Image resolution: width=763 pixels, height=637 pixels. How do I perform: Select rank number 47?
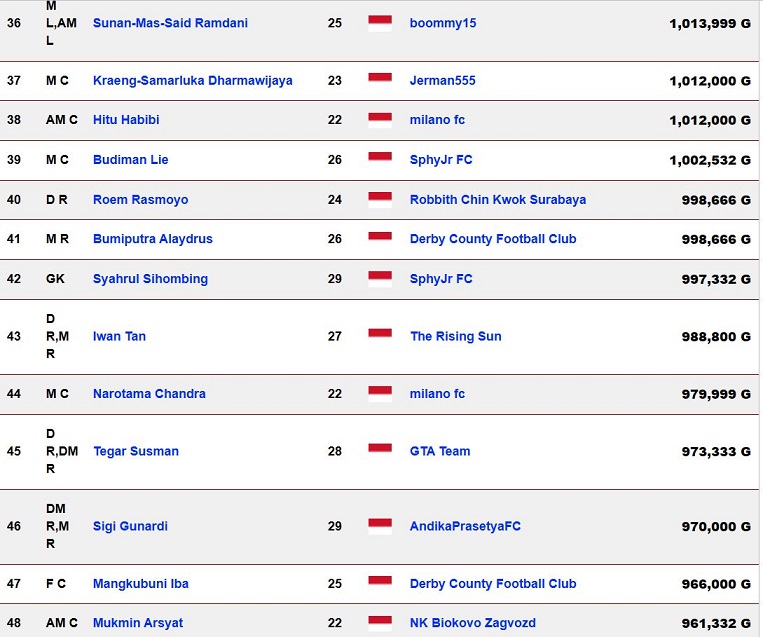pos(14,583)
